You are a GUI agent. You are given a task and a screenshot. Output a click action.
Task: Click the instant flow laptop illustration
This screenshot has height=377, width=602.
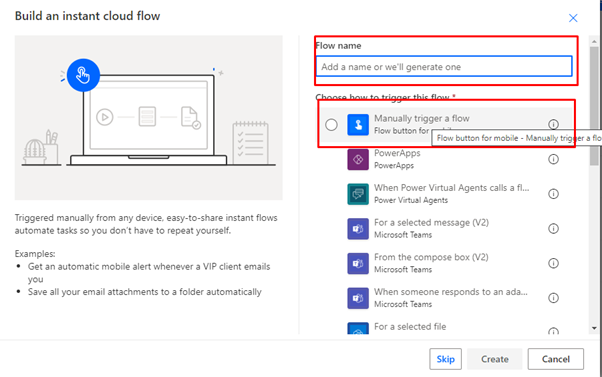[149, 117]
